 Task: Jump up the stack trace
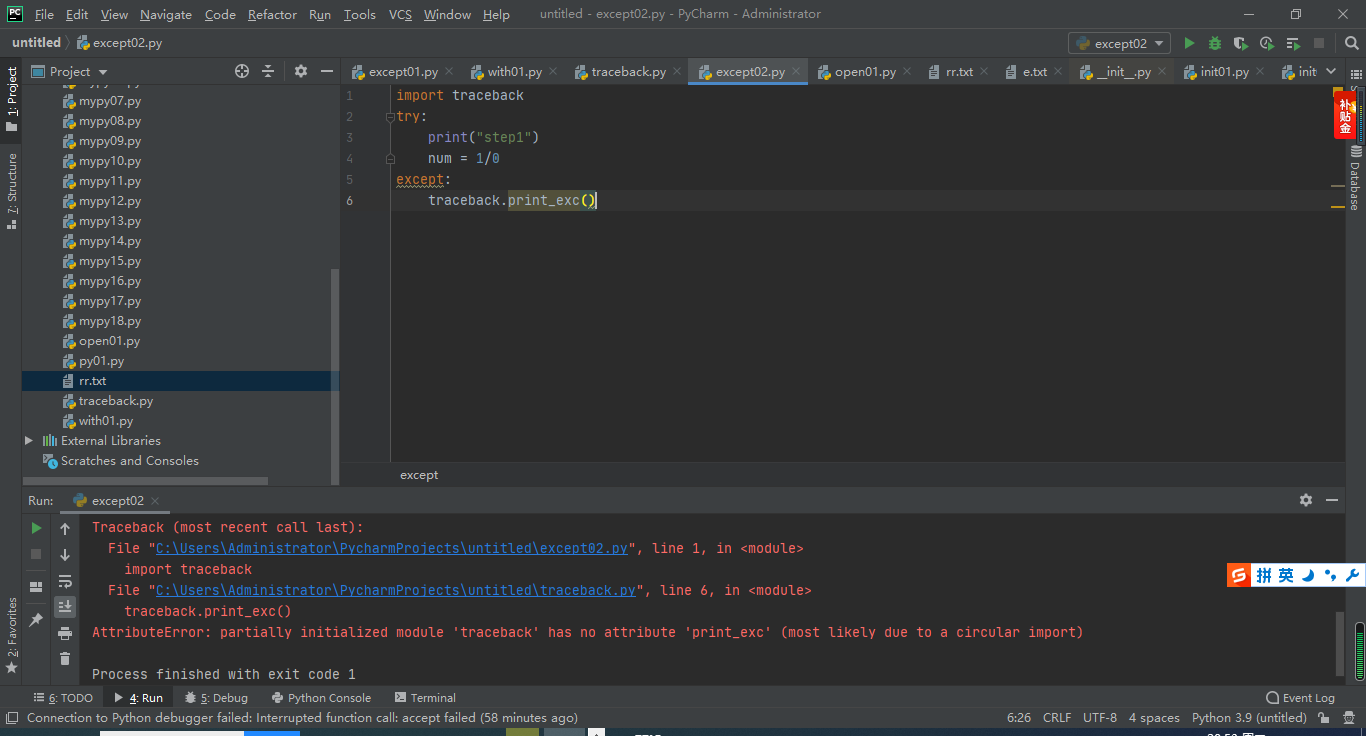pos(65,529)
